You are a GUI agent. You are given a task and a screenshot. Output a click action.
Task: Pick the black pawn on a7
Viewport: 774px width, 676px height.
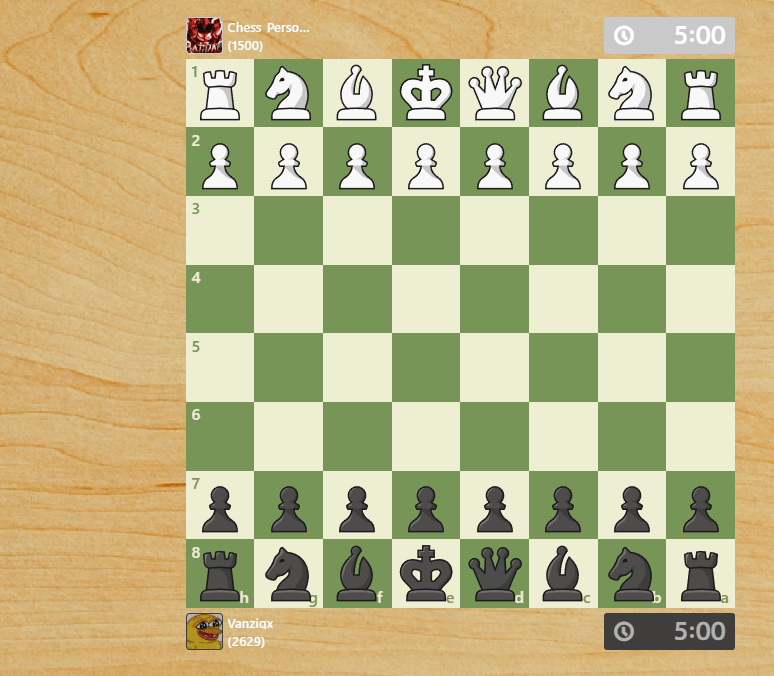point(700,509)
